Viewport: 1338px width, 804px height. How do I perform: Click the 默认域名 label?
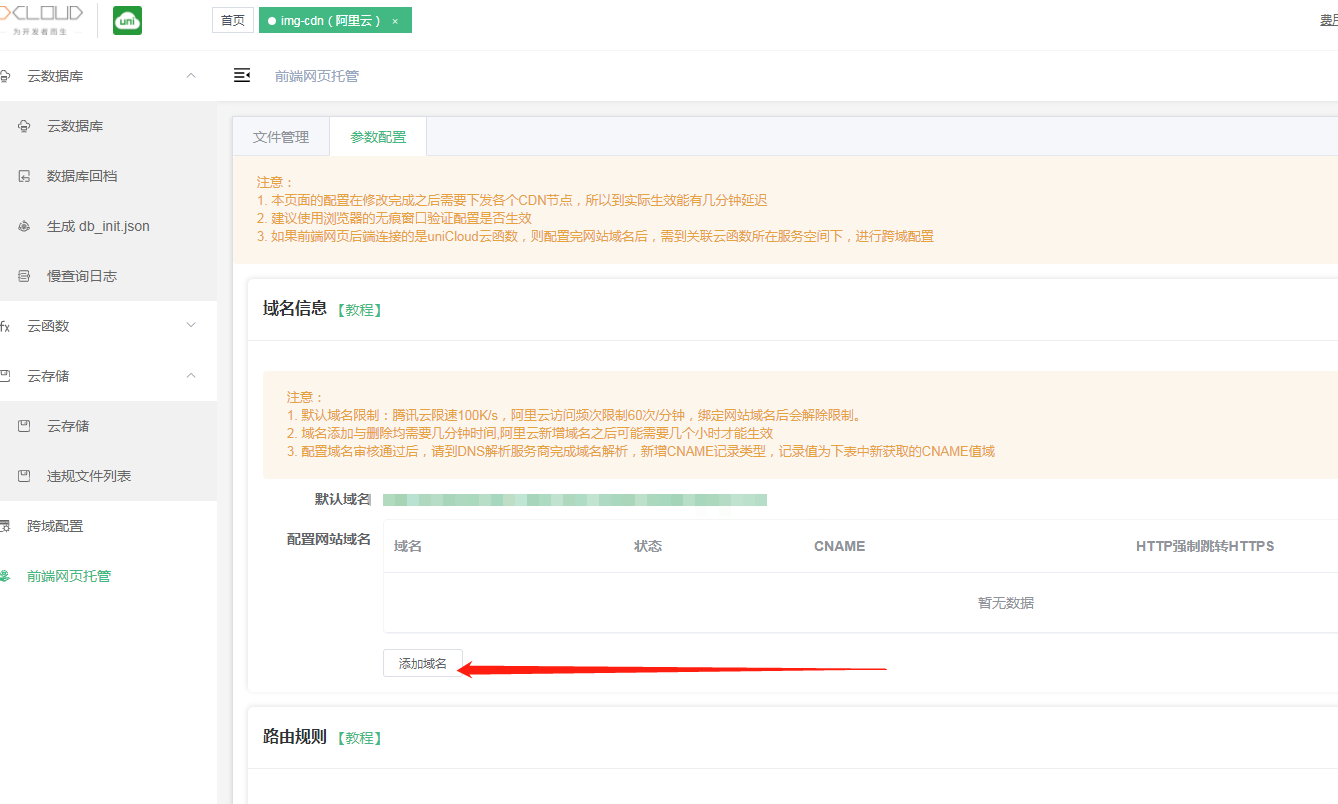tap(343, 499)
